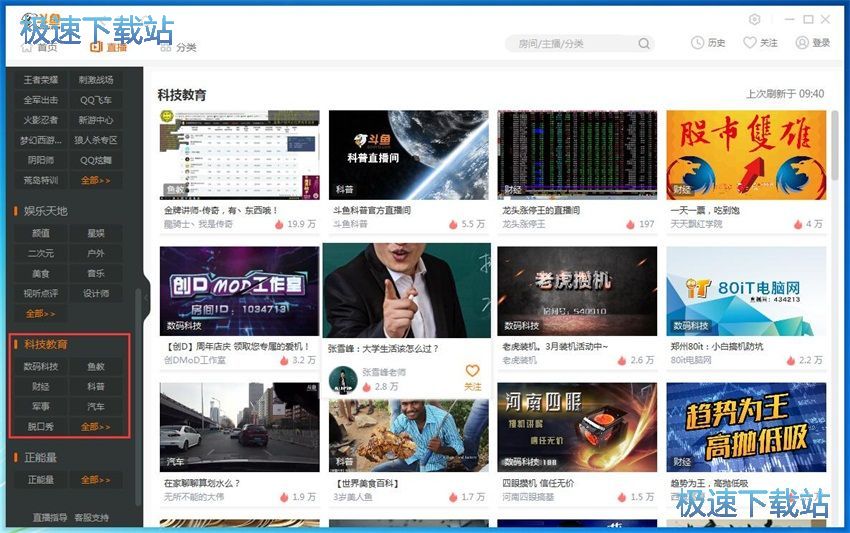850x533 pixels.
Task: Click 张雪峰老师 round avatar
Action: point(343,380)
